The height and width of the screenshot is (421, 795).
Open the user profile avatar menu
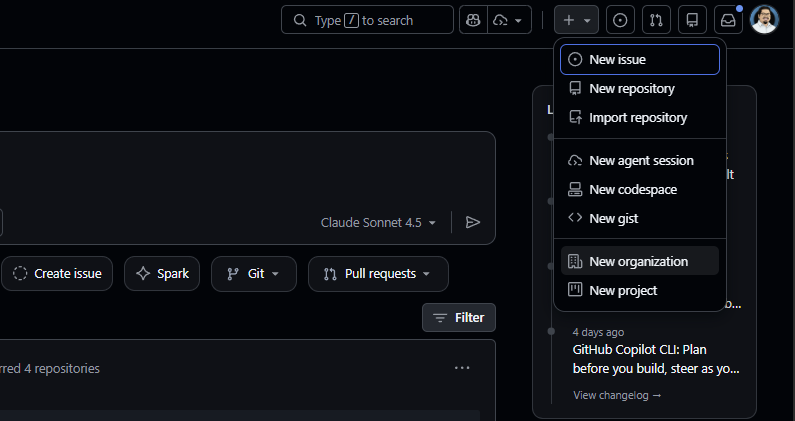click(x=764, y=20)
